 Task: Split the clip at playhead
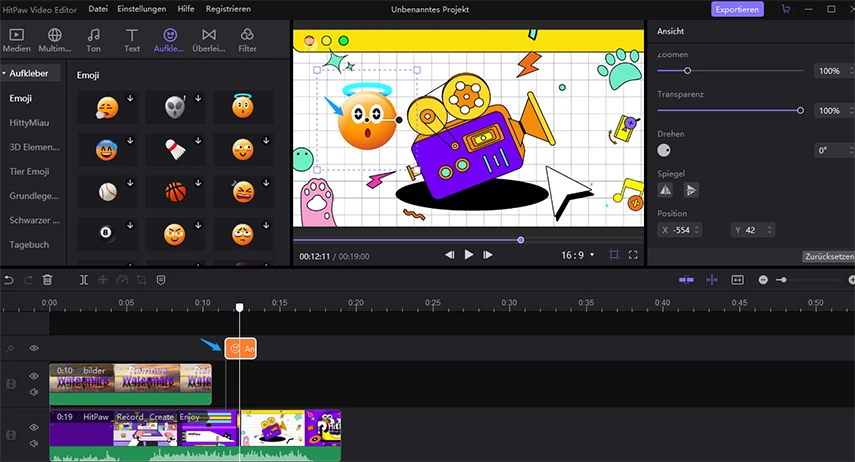(x=83, y=280)
